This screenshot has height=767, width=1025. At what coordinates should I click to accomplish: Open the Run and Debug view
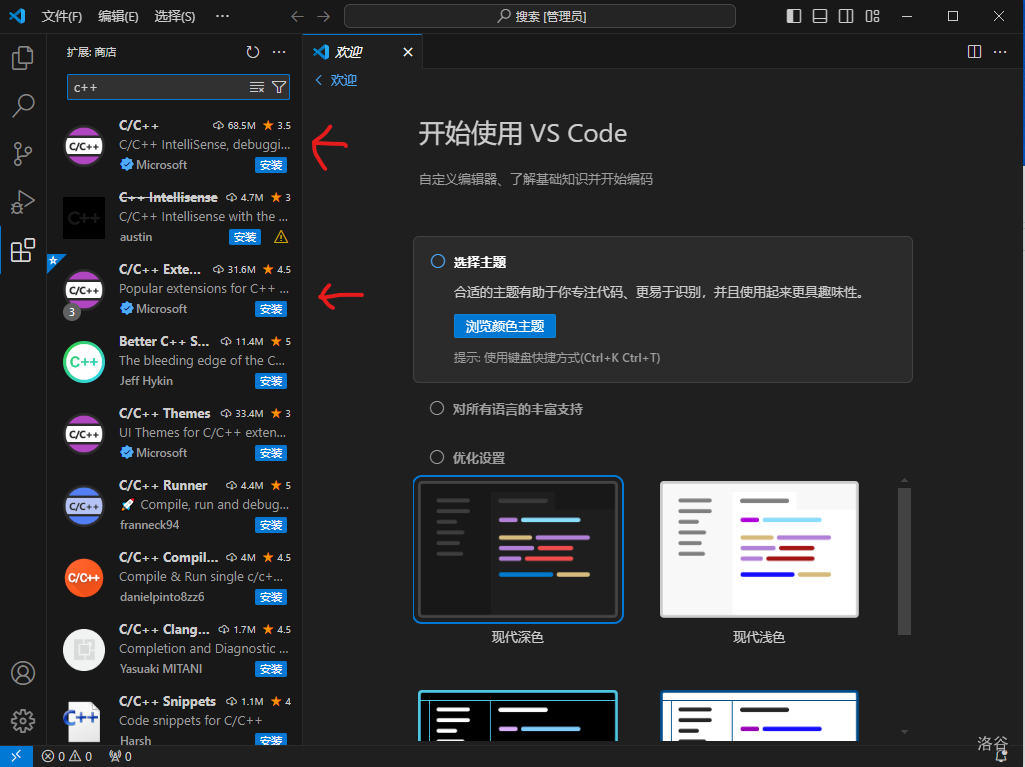(x=23, y=202)
